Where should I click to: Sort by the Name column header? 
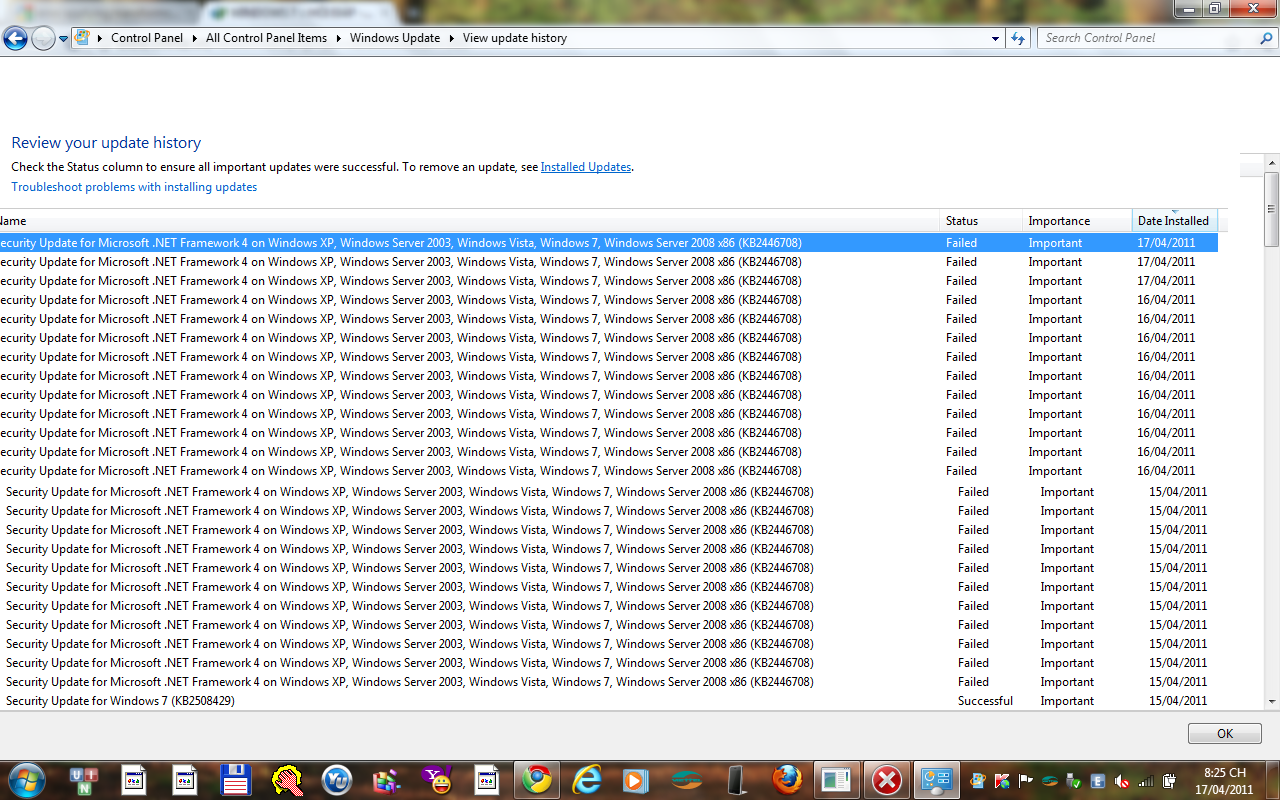click(x=470, y=221)
